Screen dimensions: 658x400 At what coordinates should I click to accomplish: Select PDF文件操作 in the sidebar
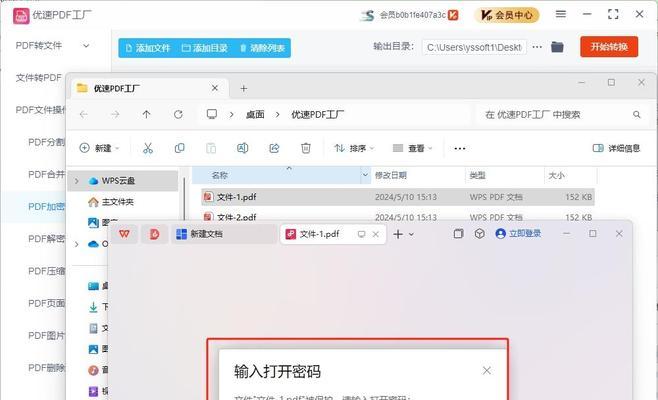(41, 110)
